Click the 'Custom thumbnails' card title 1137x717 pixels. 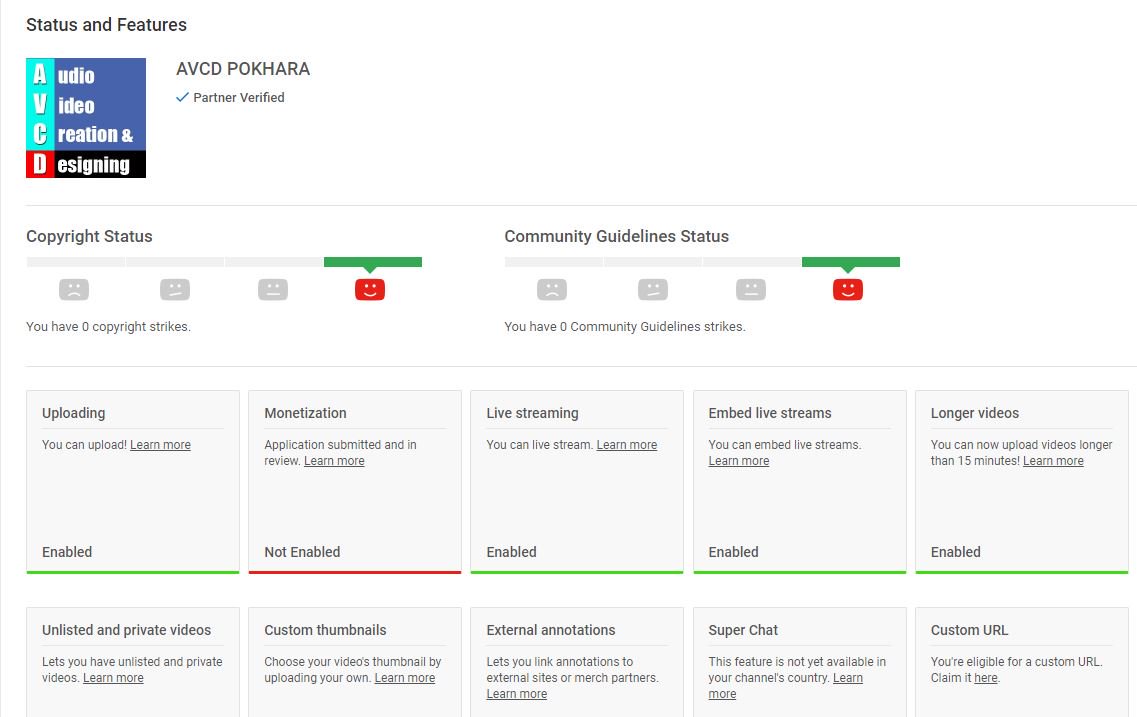click(325, 630)
